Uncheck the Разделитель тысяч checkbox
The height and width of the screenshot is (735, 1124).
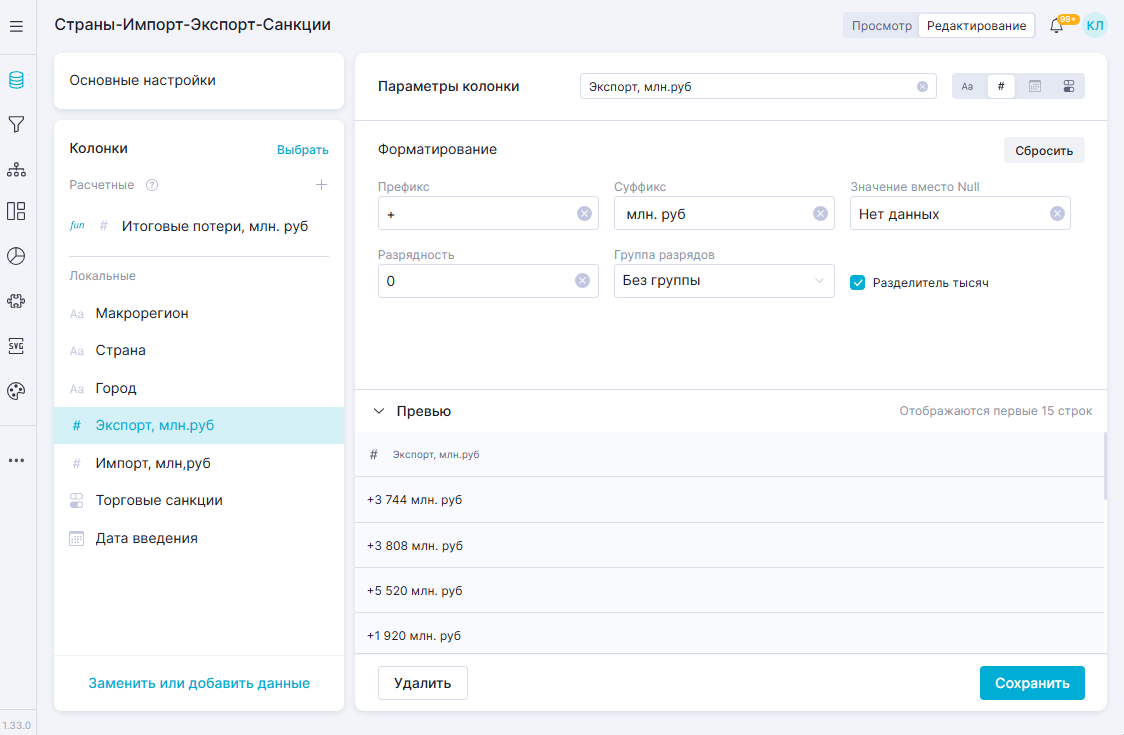pyautogui.click(x=857, y=283)
